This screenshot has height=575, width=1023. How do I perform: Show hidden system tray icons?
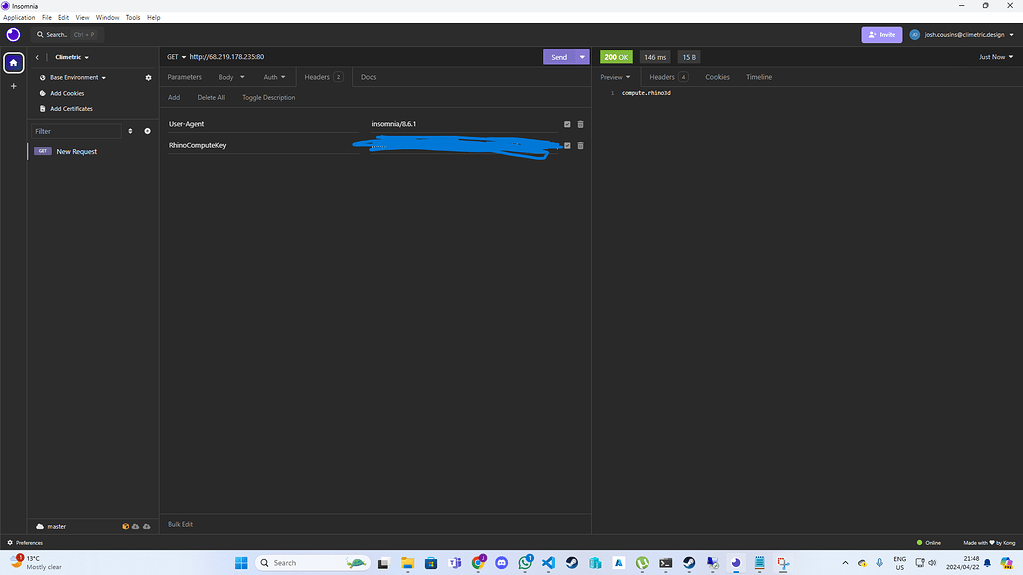pos(845,563)
